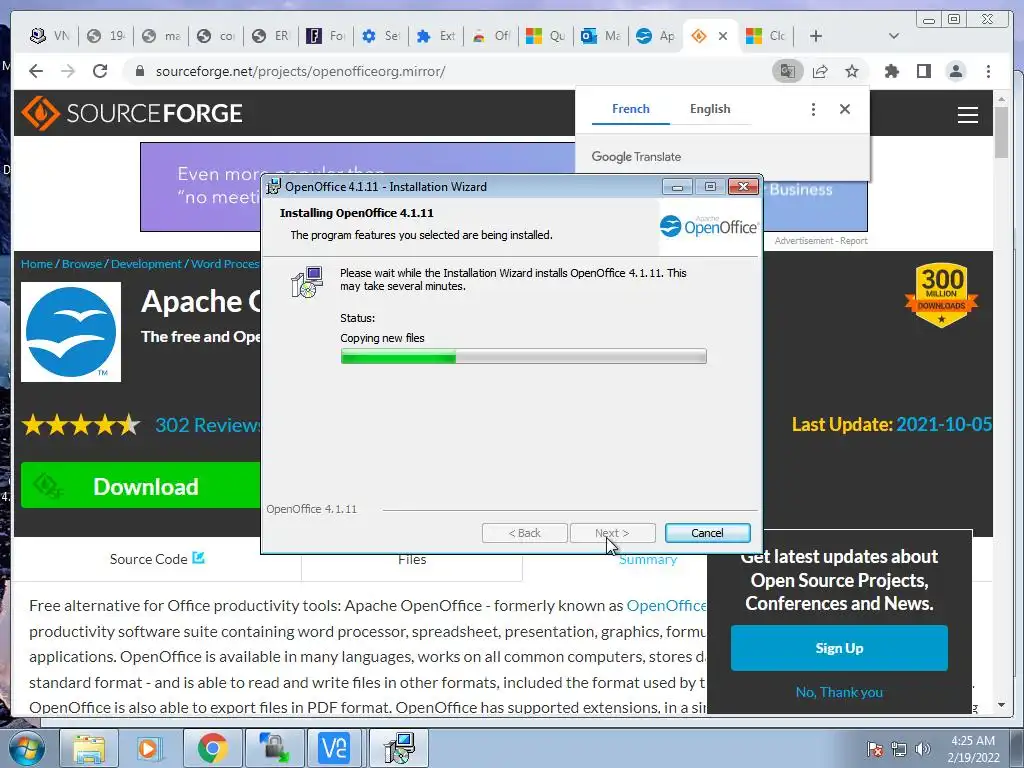Open Windows Media Player from the taskbar
Screen dimensions: 1024x768
(x=150, y=748)
